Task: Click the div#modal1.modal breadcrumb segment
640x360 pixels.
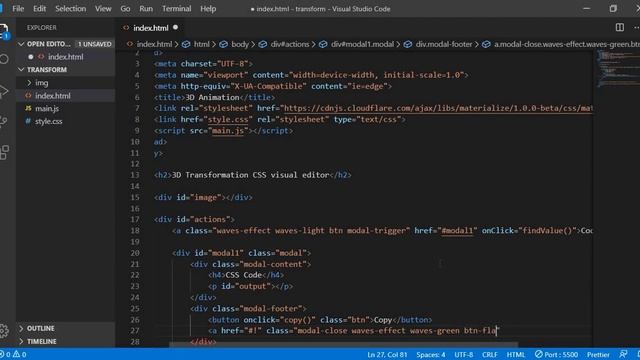Action: click(x=362, y=44)
